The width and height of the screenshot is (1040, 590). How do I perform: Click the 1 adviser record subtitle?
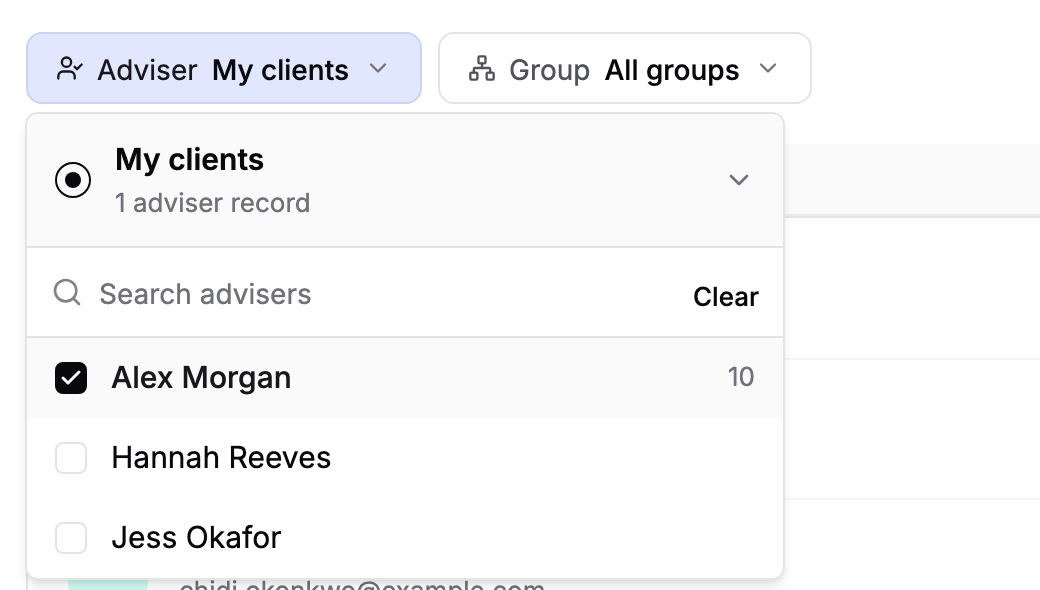point(212,203)
